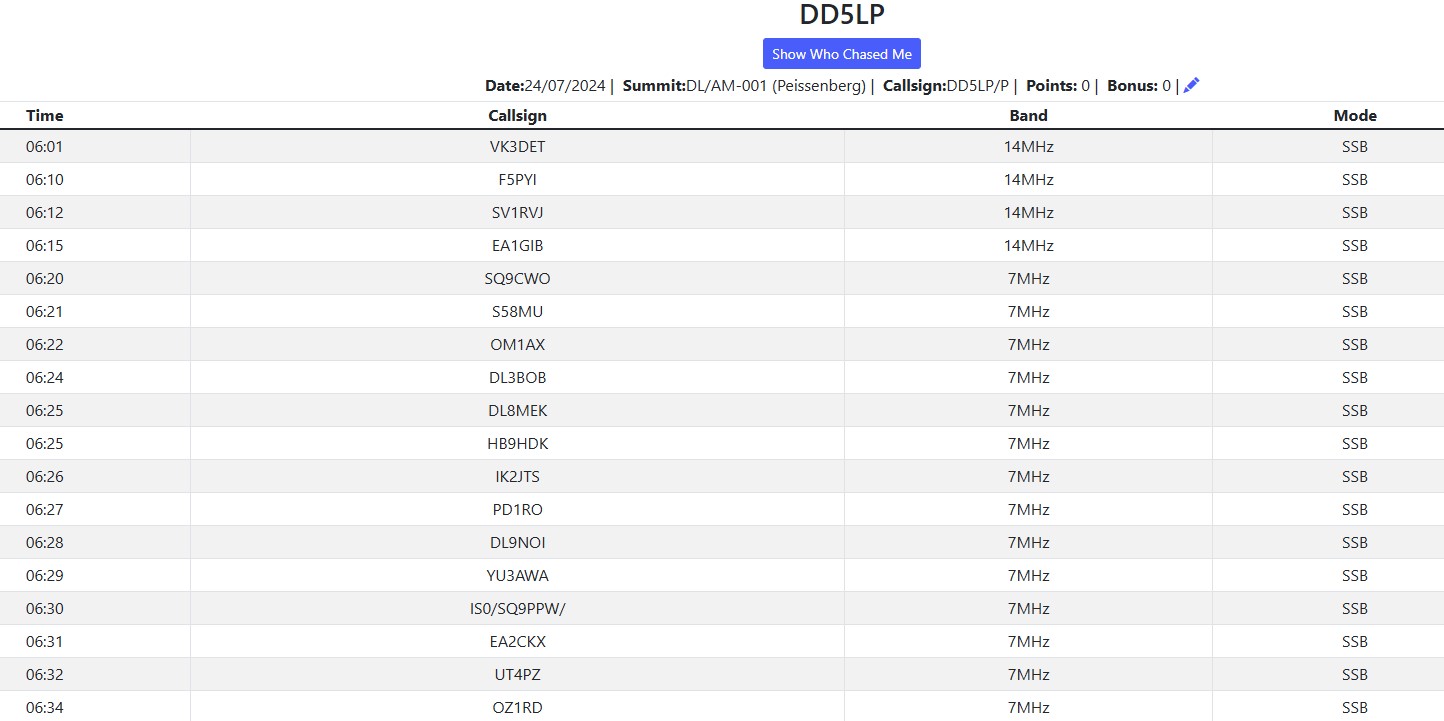Image resolution: width=1444 pixels, height=721 pixels.
Task: Click the SV1RVJ callsign cell
Action: [x=517, y=213]
